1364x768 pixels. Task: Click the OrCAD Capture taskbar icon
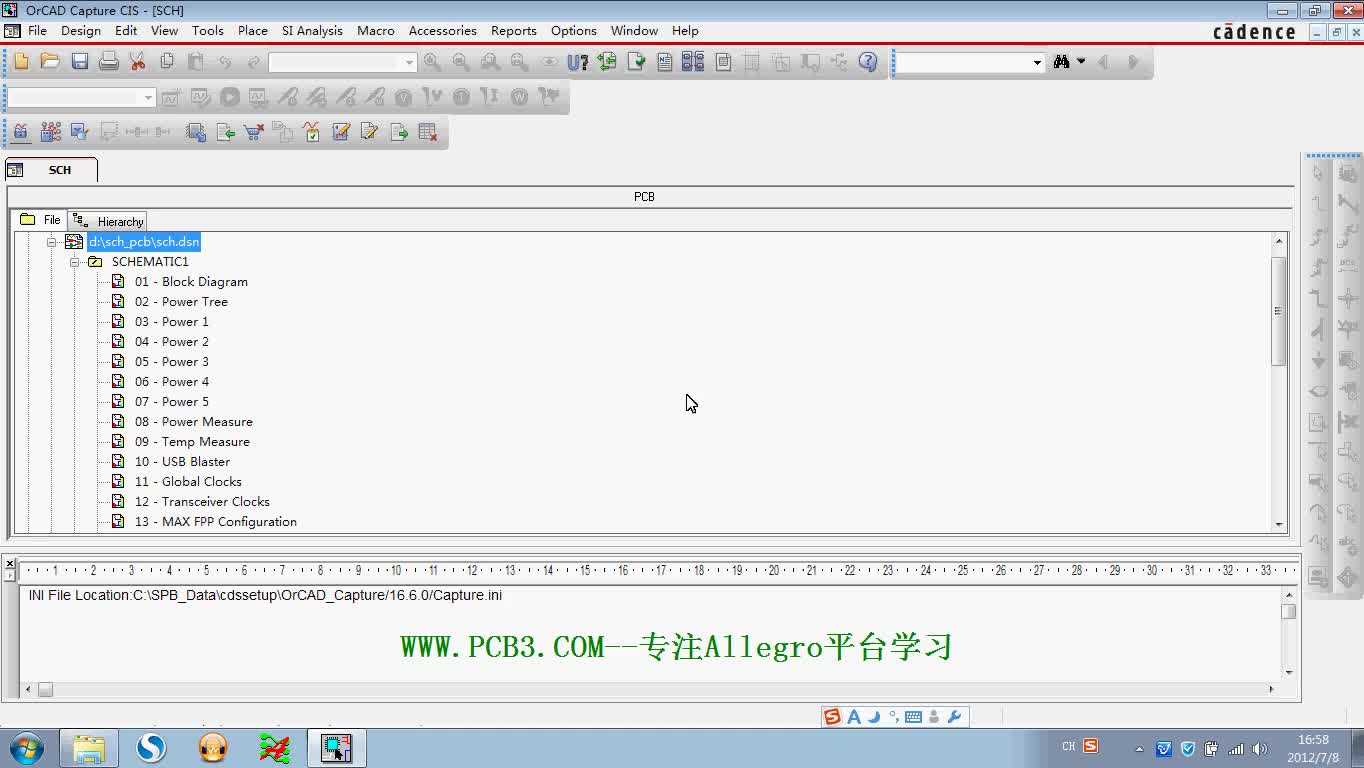337,747
